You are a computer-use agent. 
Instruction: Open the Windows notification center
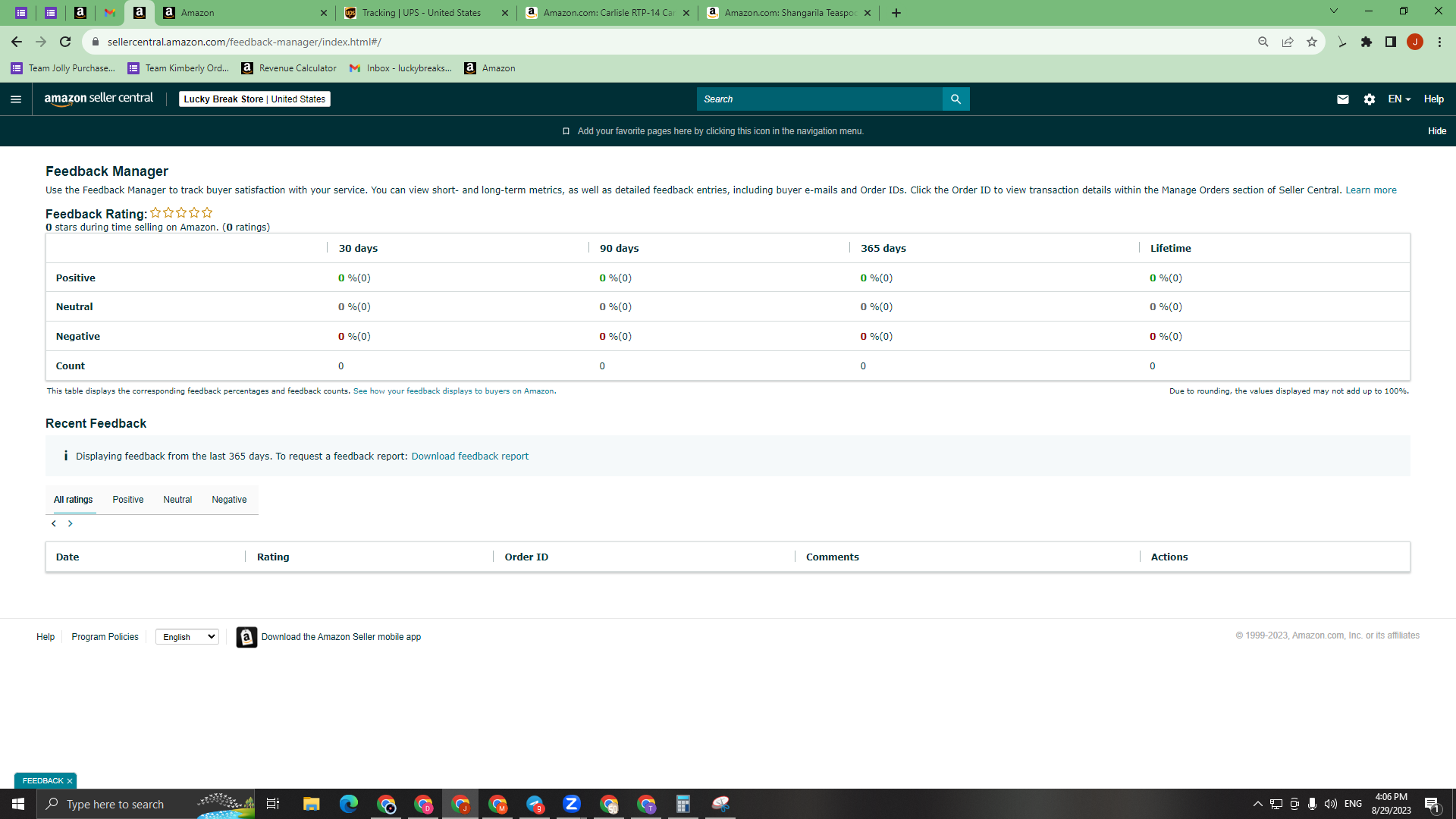tap(1432, 804)
